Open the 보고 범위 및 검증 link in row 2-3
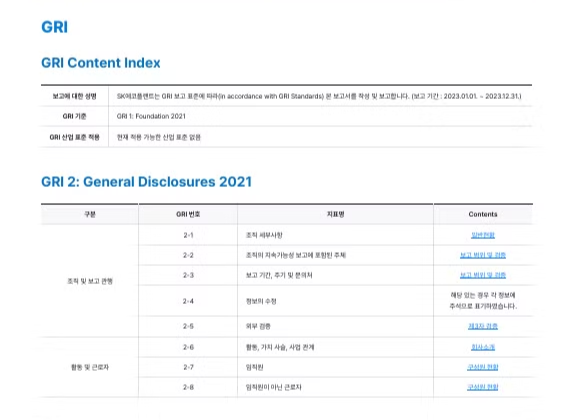572x420 pixels. coord(483,275)
